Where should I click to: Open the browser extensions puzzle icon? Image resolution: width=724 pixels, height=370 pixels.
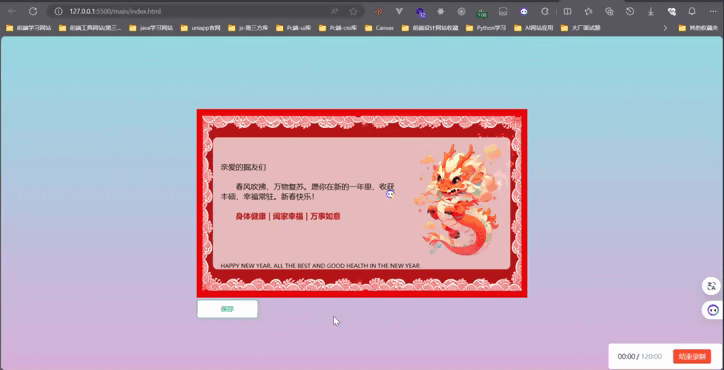[545, 12]
